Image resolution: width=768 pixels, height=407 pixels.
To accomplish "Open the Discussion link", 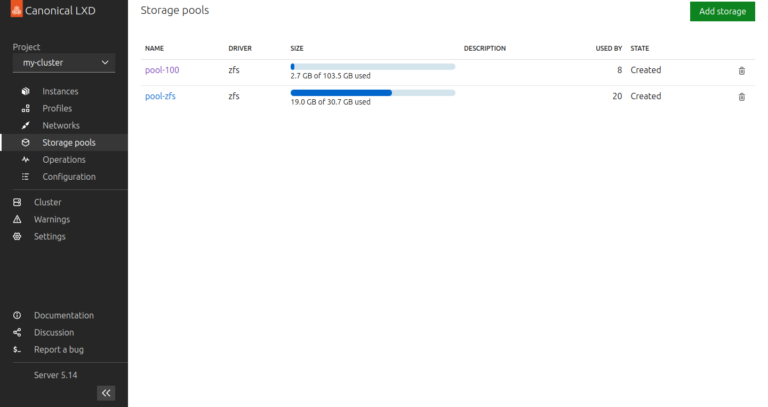I will coord(54,333).
